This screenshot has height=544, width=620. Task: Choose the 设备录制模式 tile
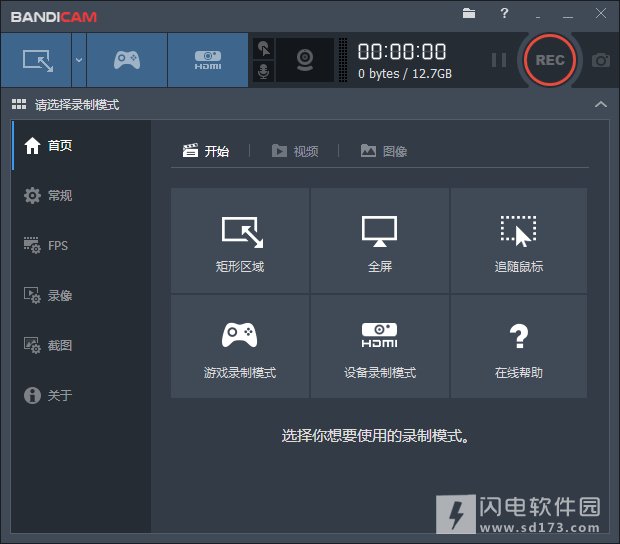click(x=380, y=346)
